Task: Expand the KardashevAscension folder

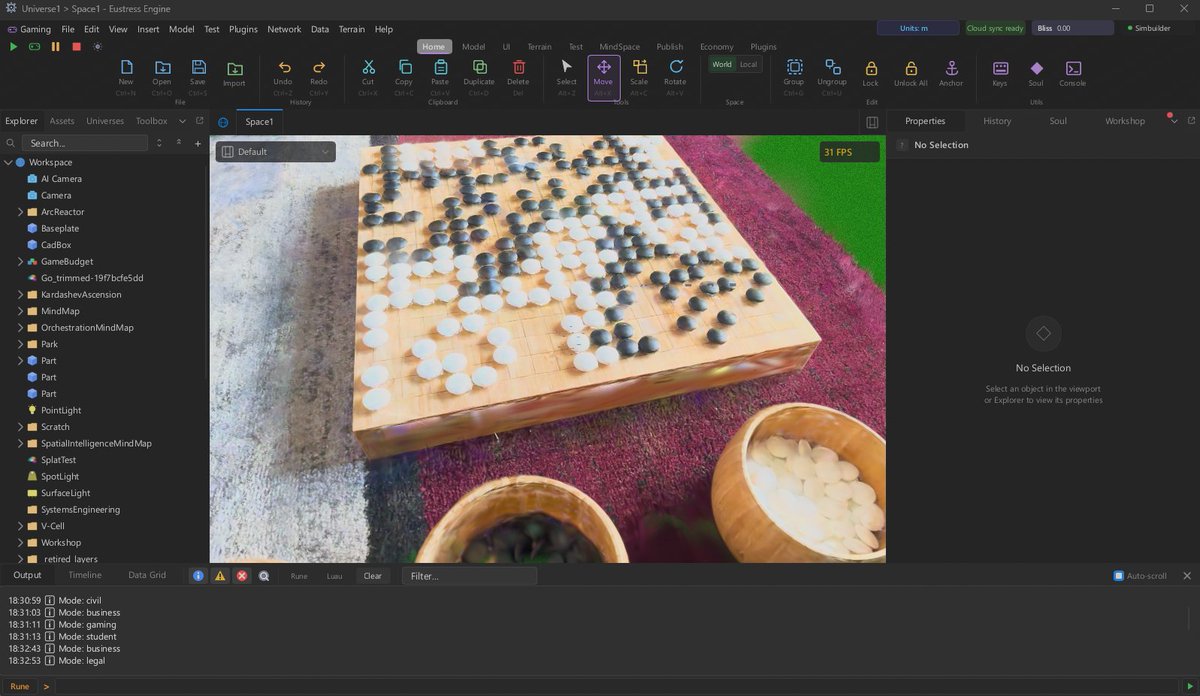Action: [21, 295]
